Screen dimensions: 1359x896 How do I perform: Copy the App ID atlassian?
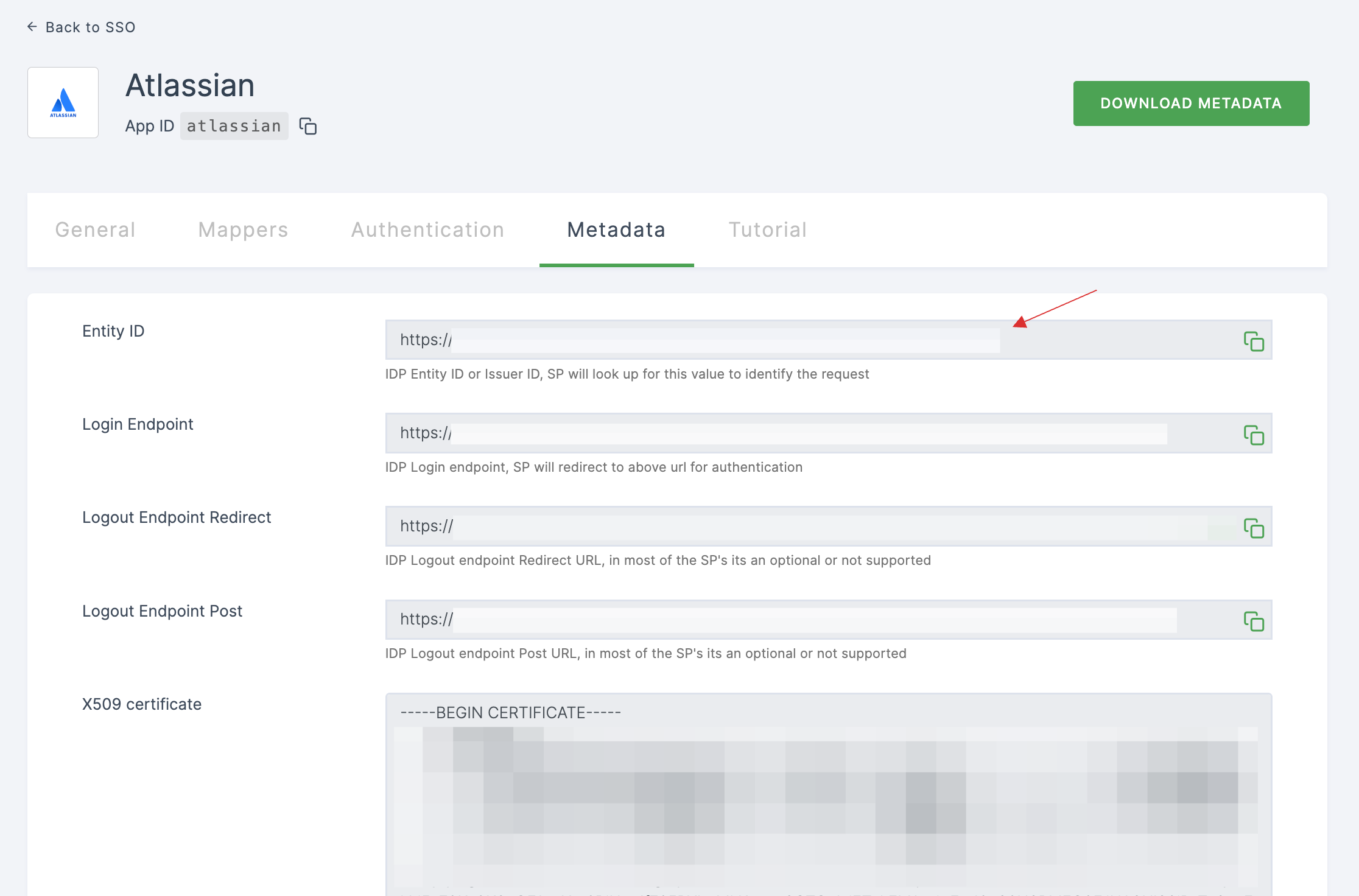tap(308, 126)
